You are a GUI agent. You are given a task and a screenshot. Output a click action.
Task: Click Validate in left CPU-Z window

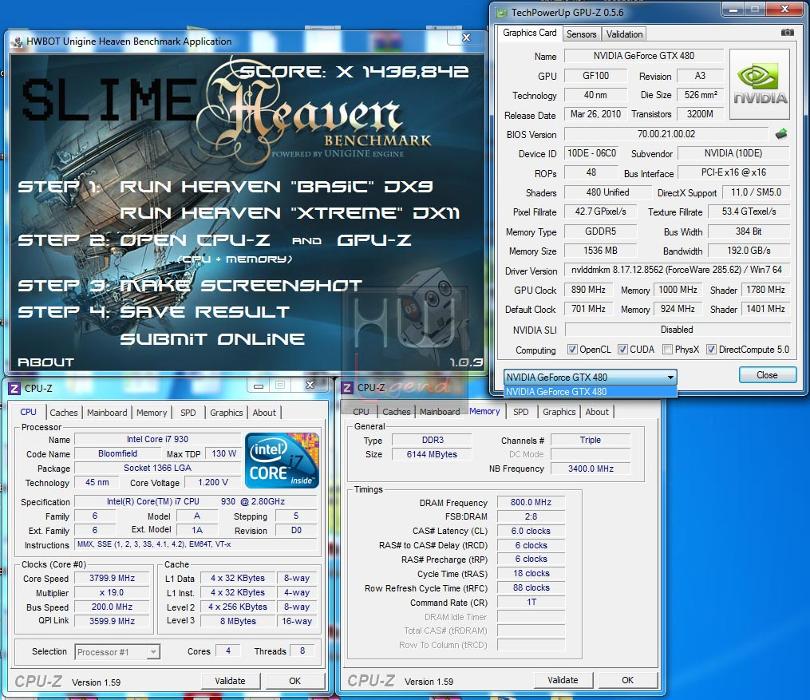[x=230, y=681]
